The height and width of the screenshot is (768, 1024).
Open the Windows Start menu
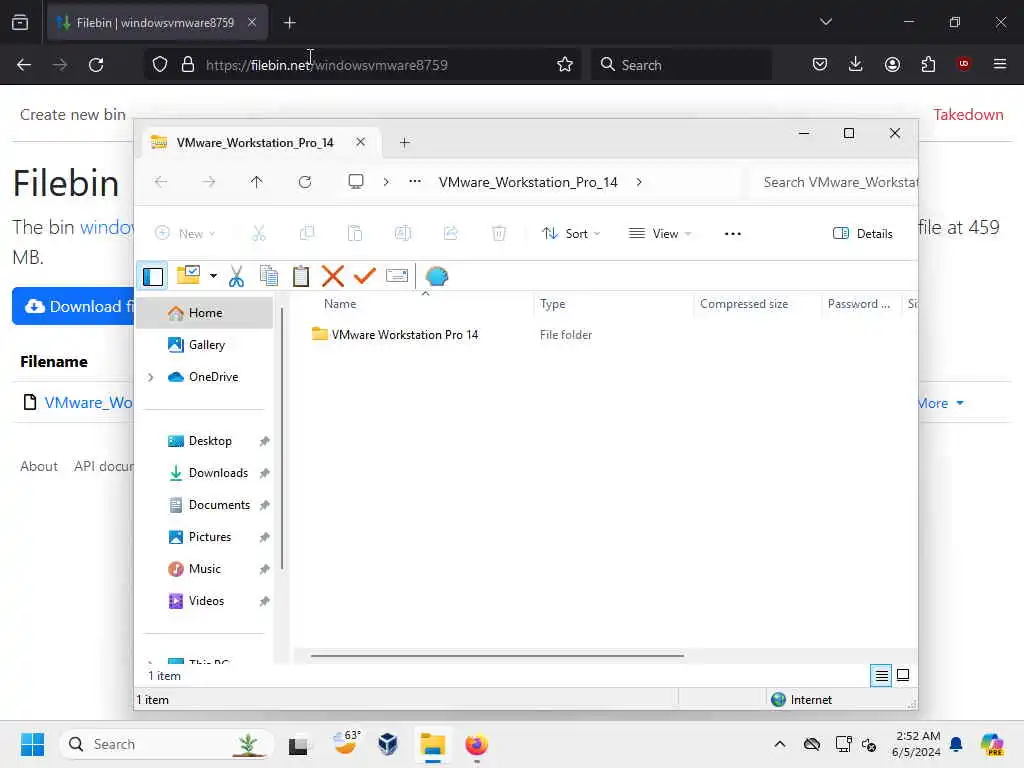point(32,744)
